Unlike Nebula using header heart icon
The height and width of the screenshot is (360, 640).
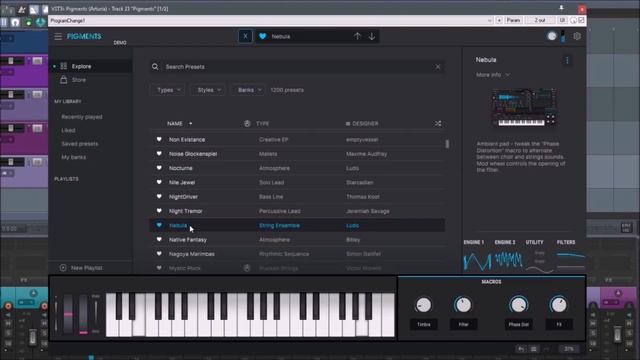click(262, 36)
